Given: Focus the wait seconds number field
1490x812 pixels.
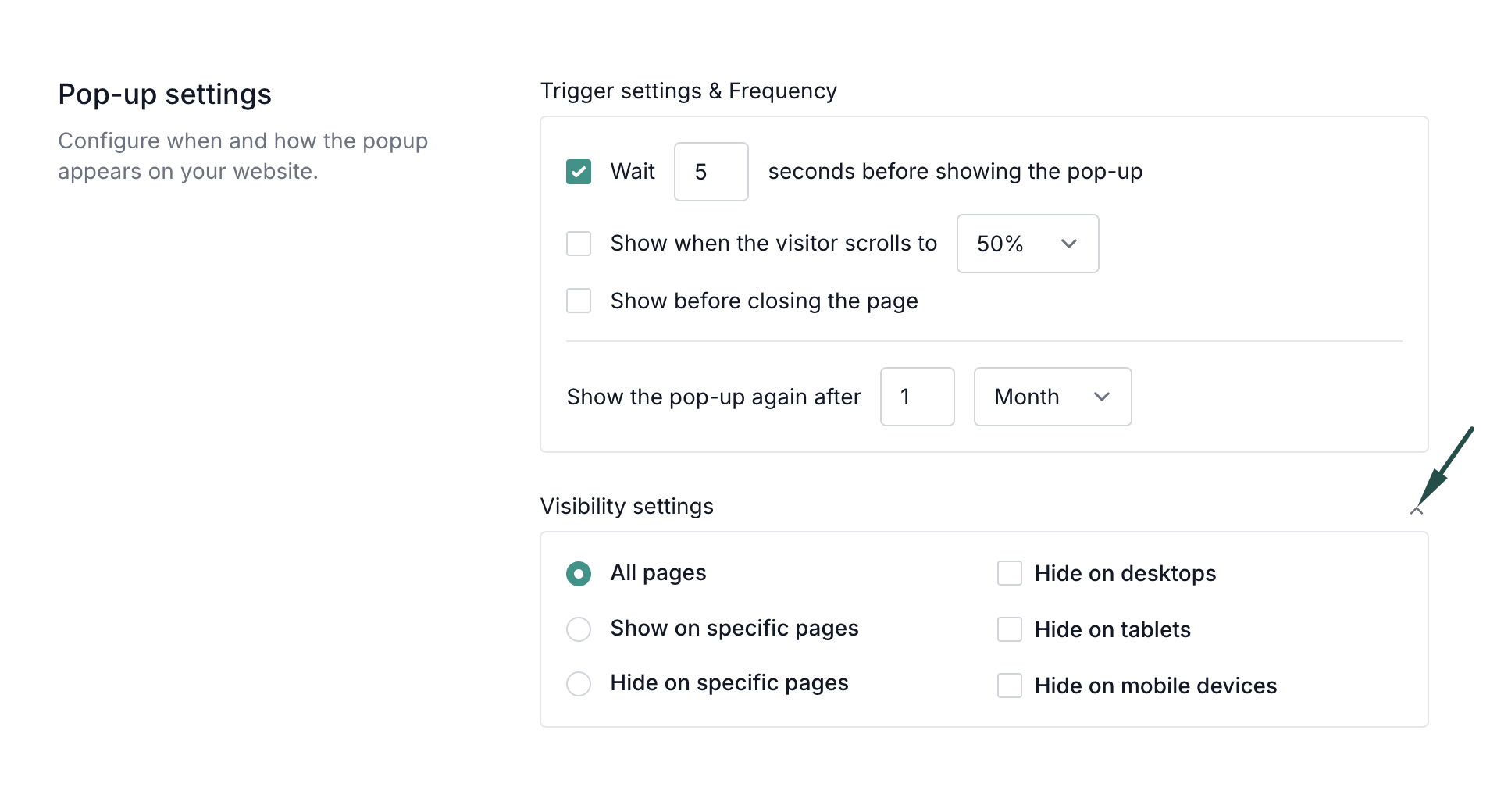Looking at the screenshot, I should click(711, 172).
